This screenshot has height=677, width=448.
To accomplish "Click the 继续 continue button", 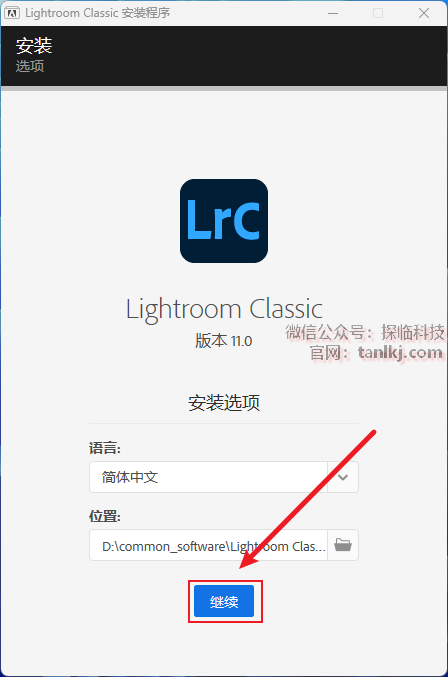I will 224,601.
